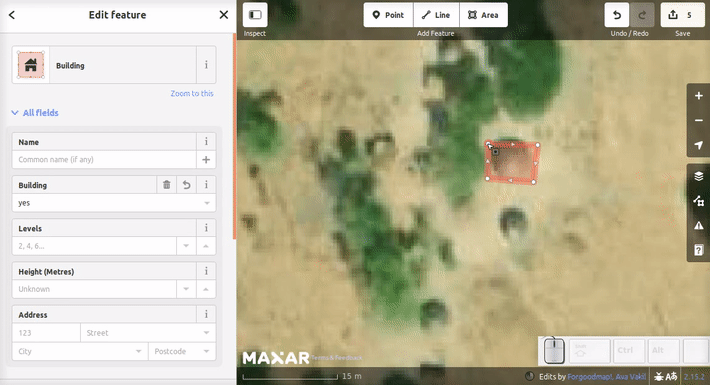Select the Area add-feature tool
Viewport: 710px width, 385px height.
coord(483,15)
